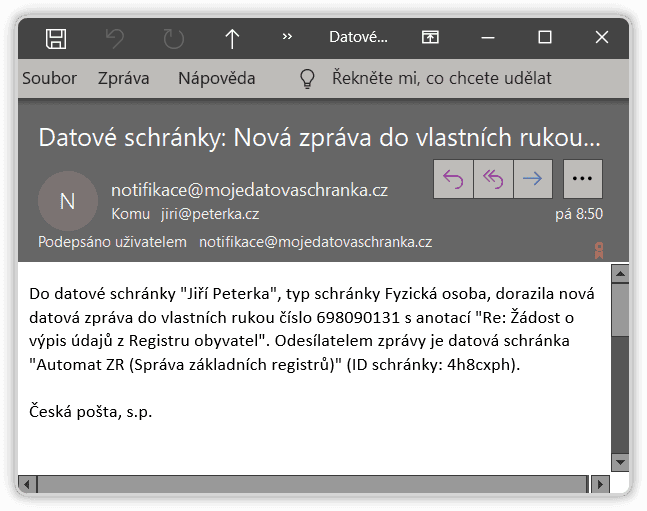Reply to the message
Viewport: 647px width, 511px height.
pyautogui.click(x=453, y=179)
